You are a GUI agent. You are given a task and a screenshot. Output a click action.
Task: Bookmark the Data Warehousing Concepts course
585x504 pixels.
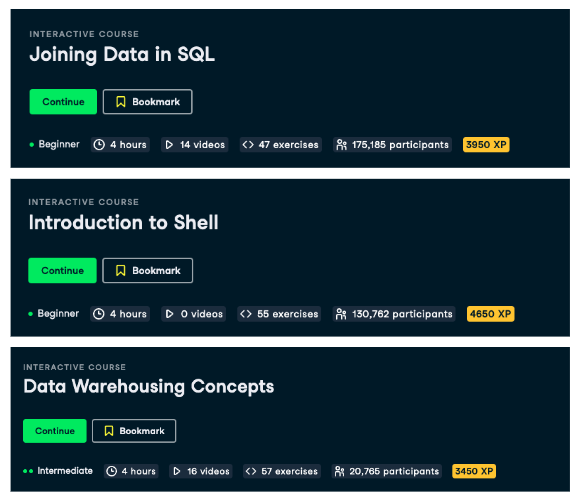134,431
